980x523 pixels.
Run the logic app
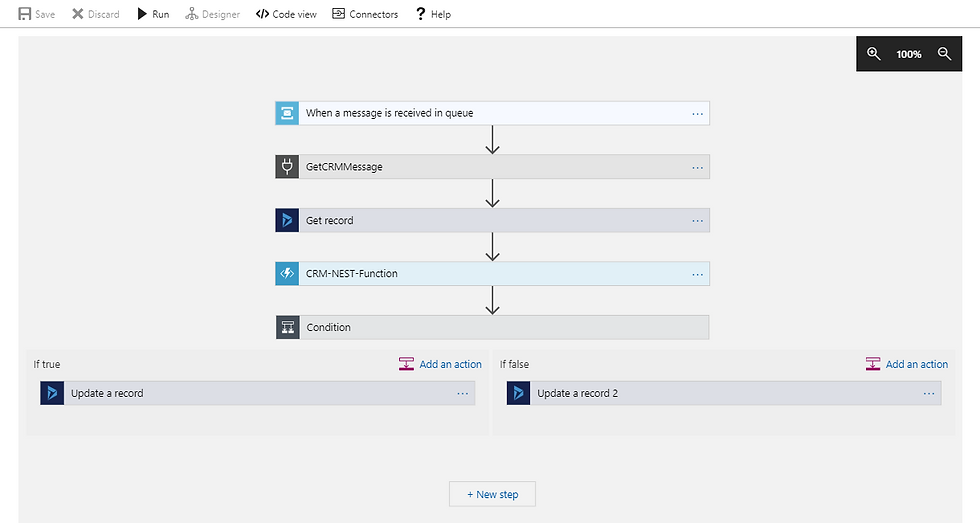point(153,14)
